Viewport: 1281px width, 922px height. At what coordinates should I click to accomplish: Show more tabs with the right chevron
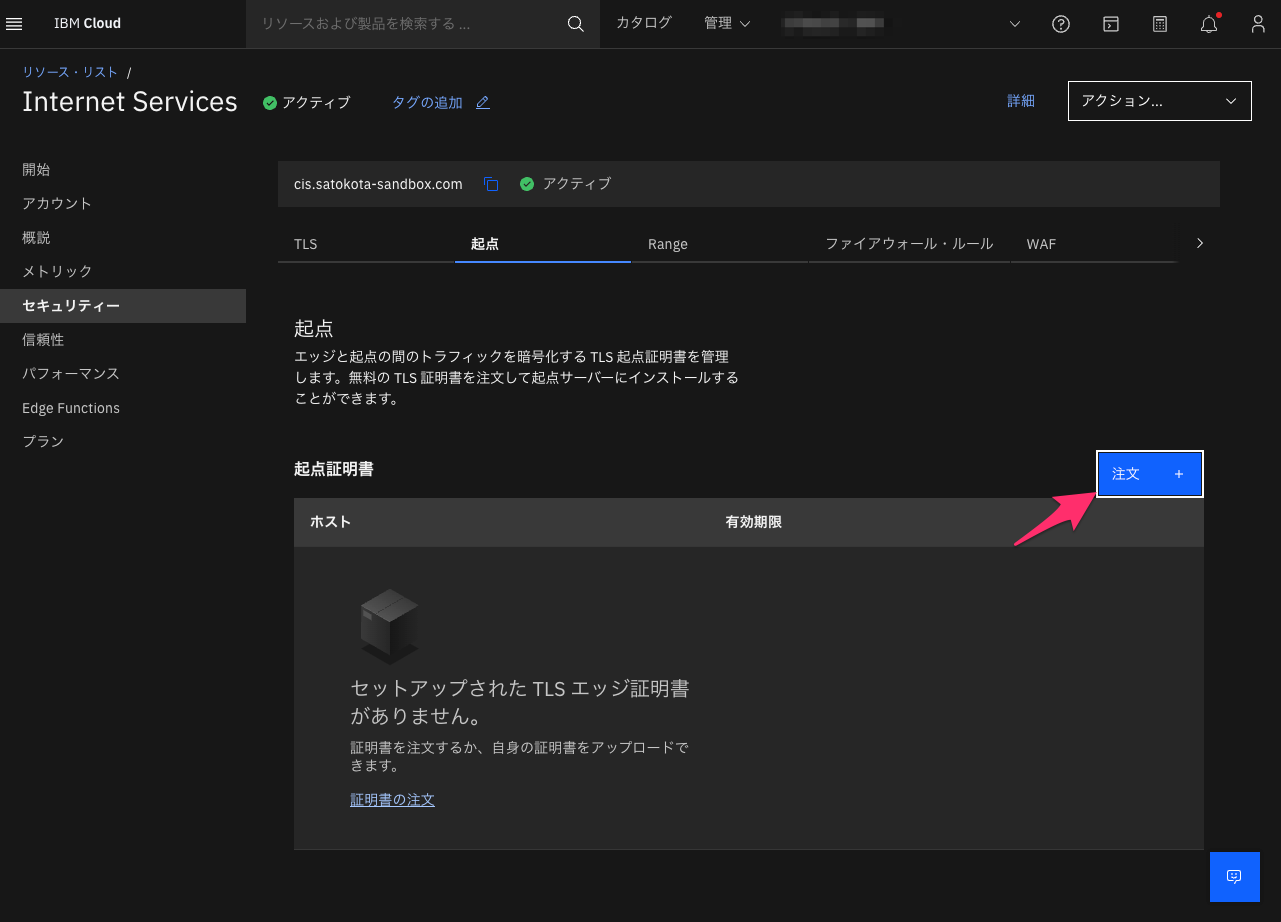1200,243
